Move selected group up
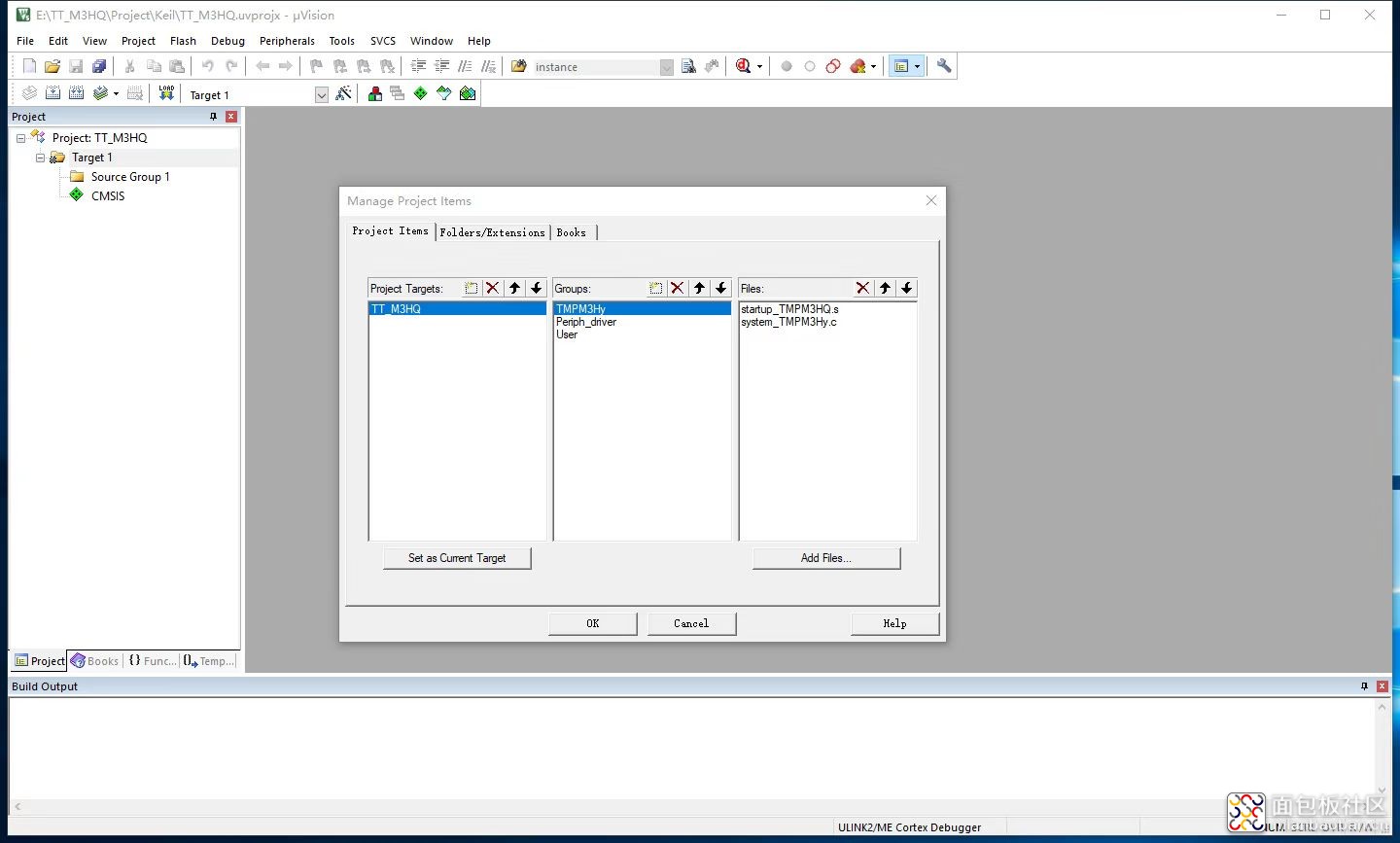The image size is (1400, 843). click(x=700, y=288)
